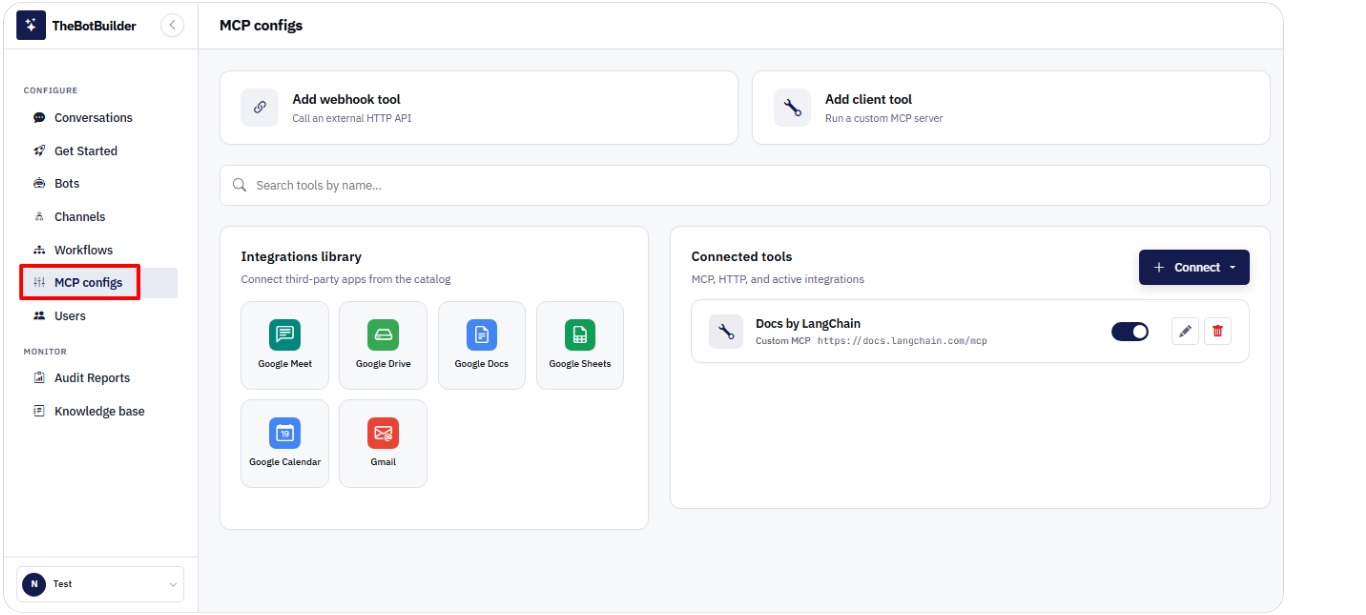Viewport: 1366px width, 615px height.
Task: Choose the Google Docs integration
Action: click(482, 345)
